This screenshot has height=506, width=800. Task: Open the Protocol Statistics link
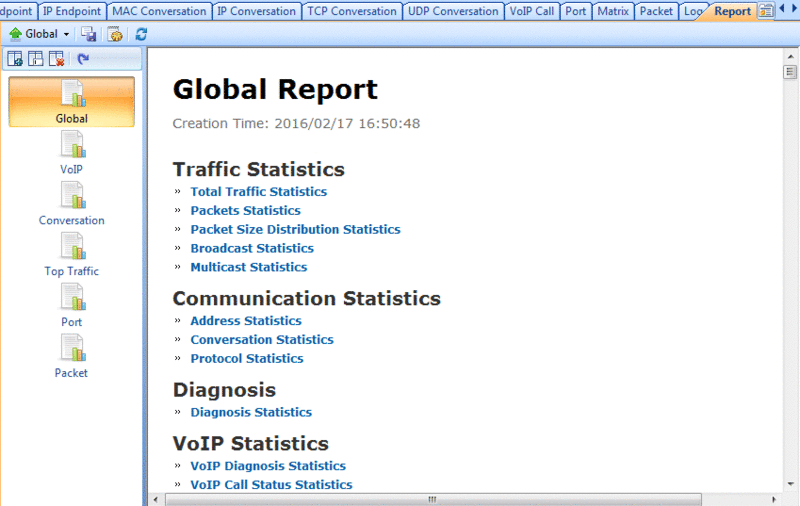247,359
